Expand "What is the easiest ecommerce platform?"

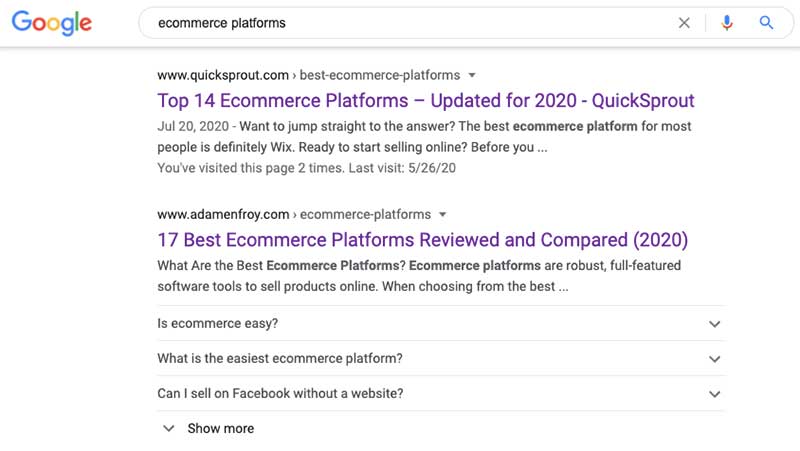click(x=280, y=359)
